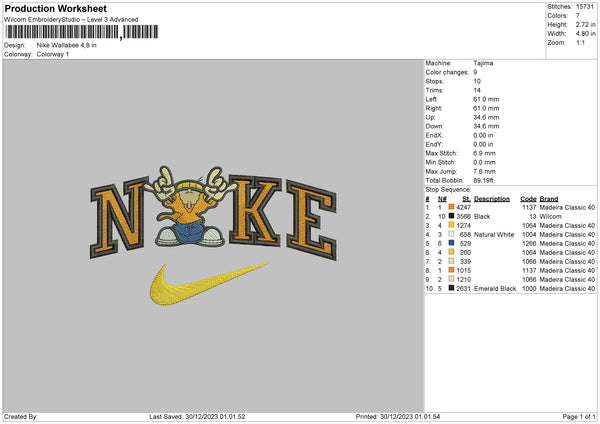Select the Machine value 'Tajima'
Viewport: 600px width, 424px height.
coord(483,63)
